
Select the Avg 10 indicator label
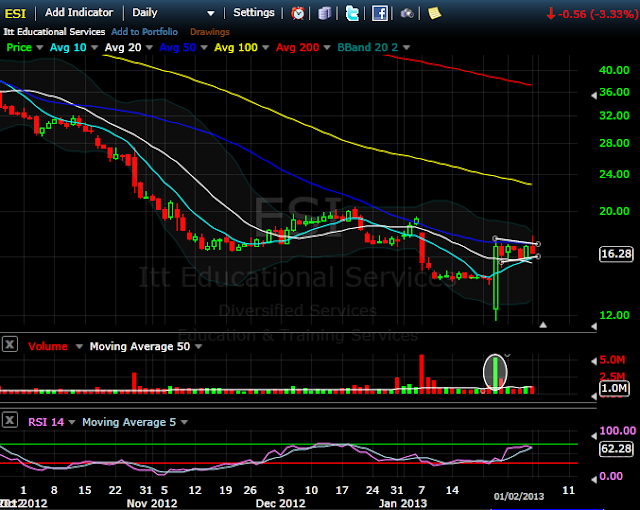pos(68,47)
